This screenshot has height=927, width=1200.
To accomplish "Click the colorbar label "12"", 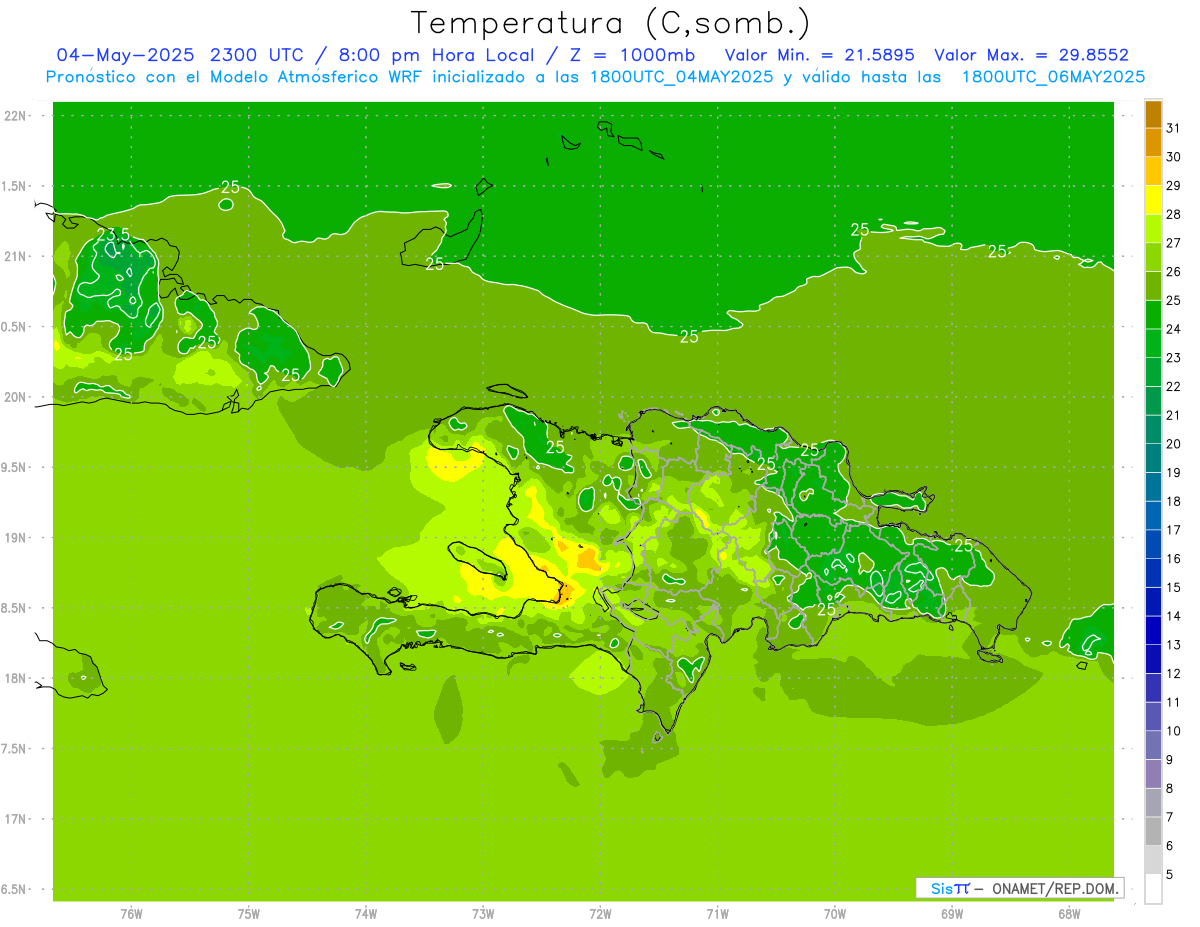I will pos(1173,674).
